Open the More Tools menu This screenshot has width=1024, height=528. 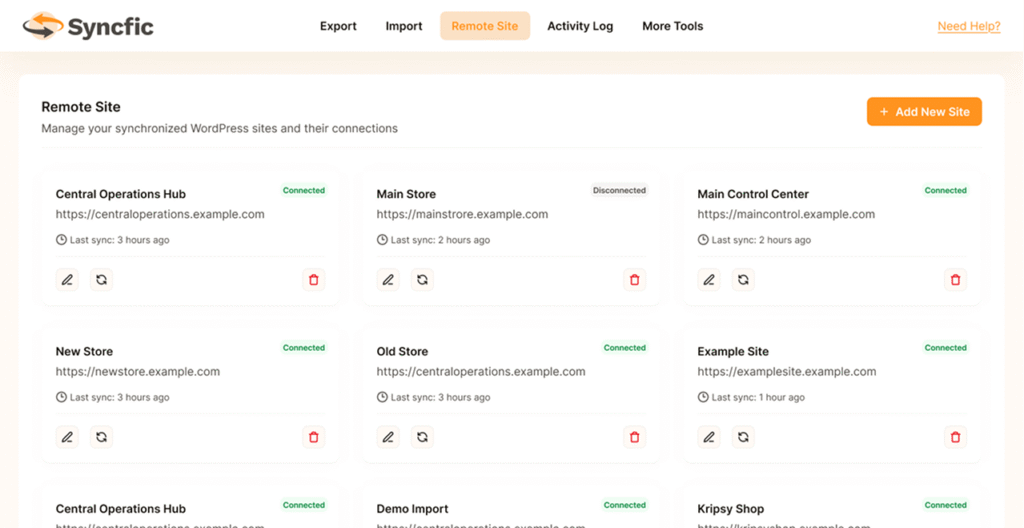pos(672,26)
